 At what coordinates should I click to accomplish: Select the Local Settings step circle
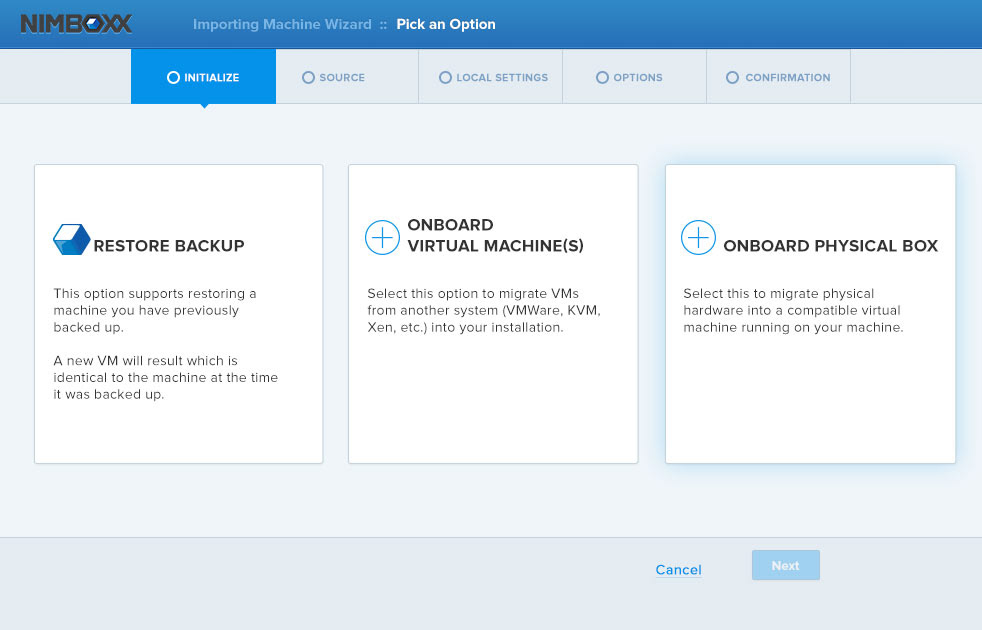coord(445,77)
